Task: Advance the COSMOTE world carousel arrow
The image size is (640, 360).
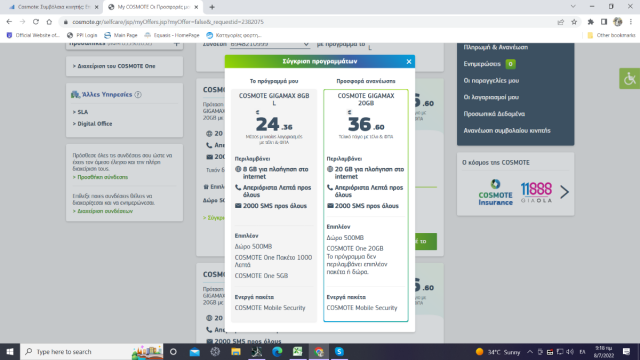Action: [x=564, y=192]
